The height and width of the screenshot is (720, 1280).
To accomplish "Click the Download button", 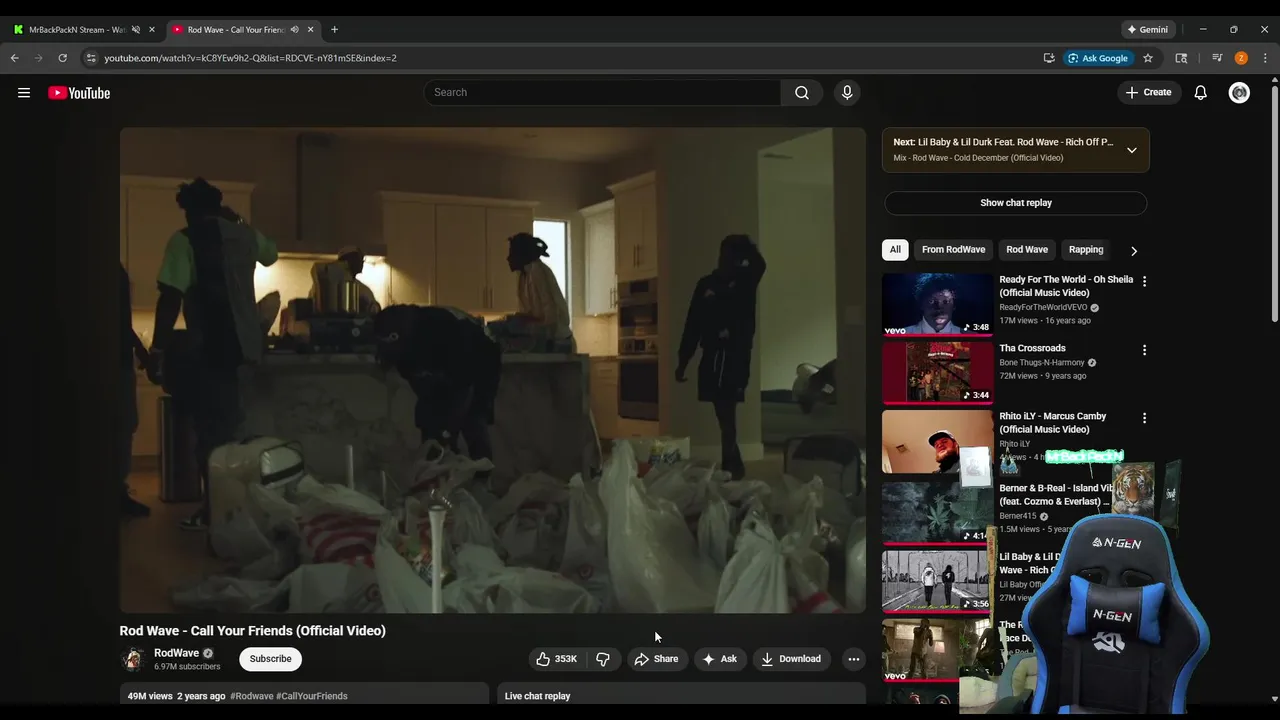I will point(791,659).
